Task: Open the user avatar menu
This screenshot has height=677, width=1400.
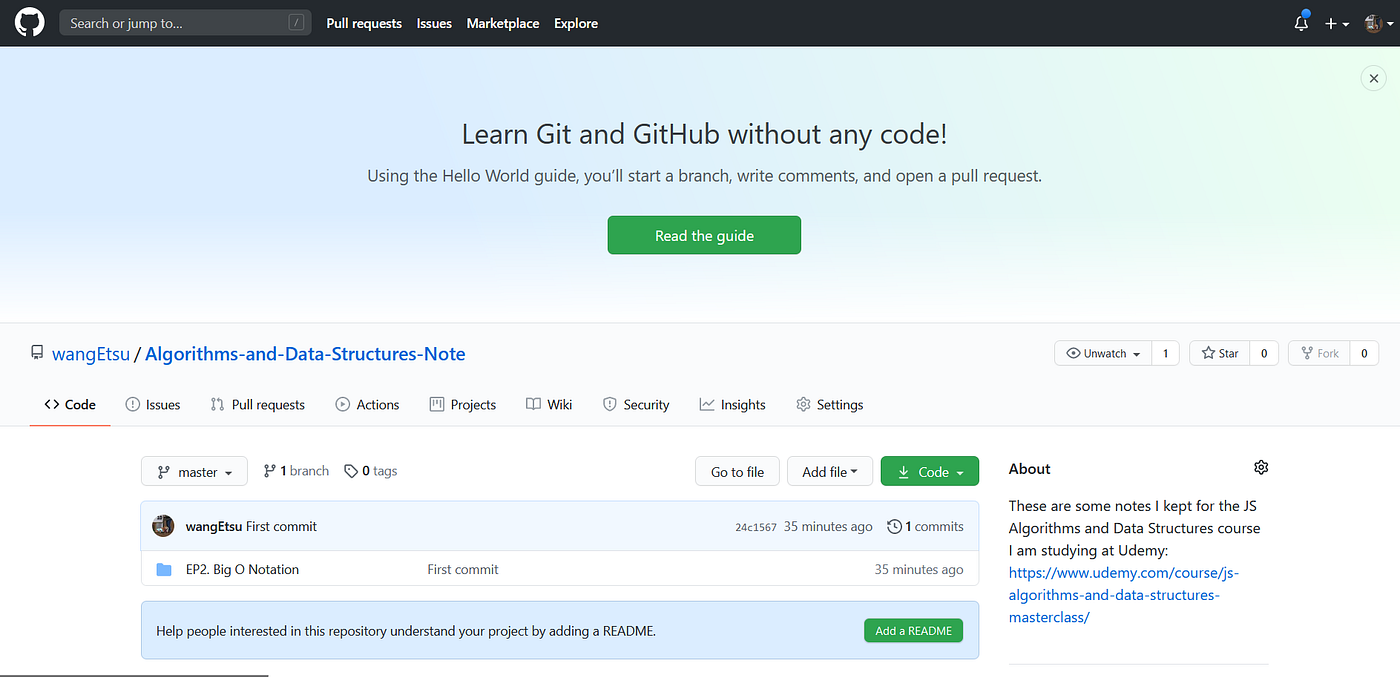Action: 1378,23
